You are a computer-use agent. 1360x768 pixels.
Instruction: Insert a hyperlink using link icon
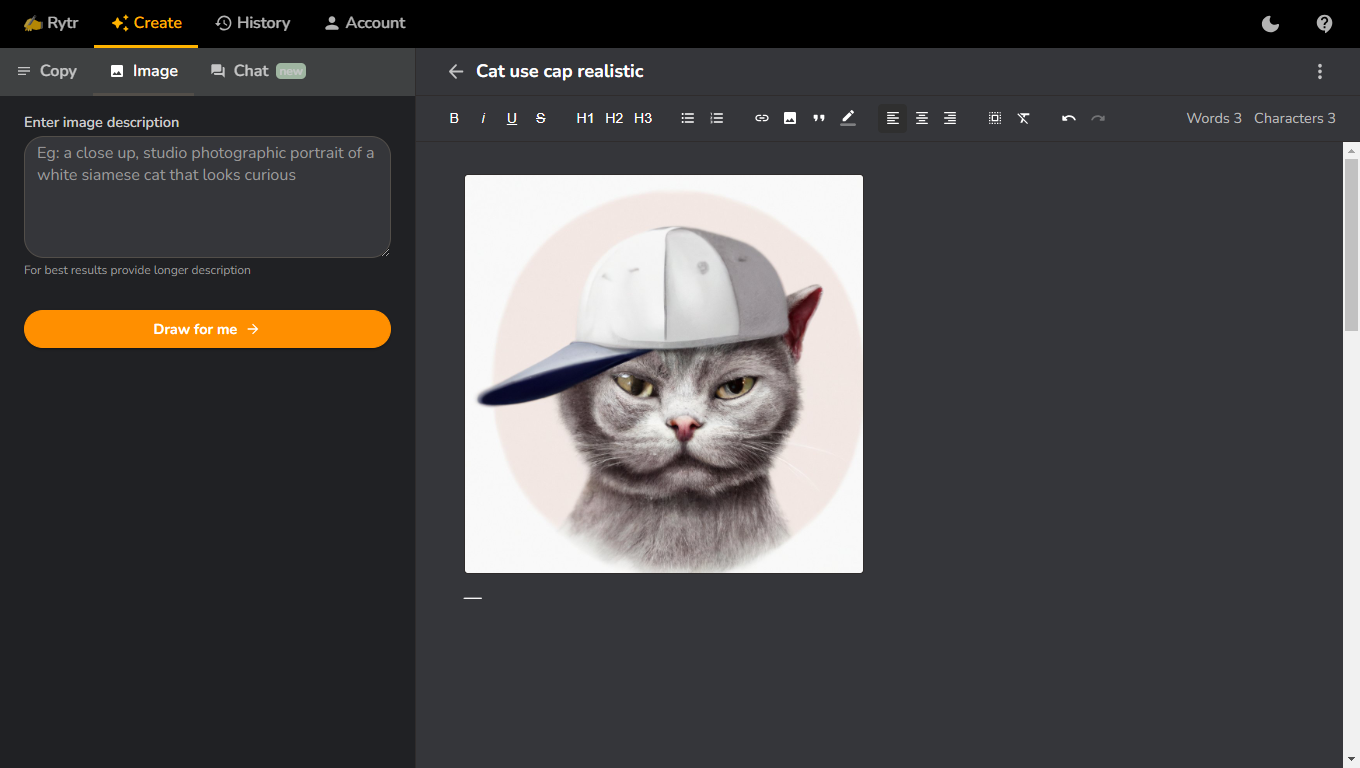tap(762, 118)
